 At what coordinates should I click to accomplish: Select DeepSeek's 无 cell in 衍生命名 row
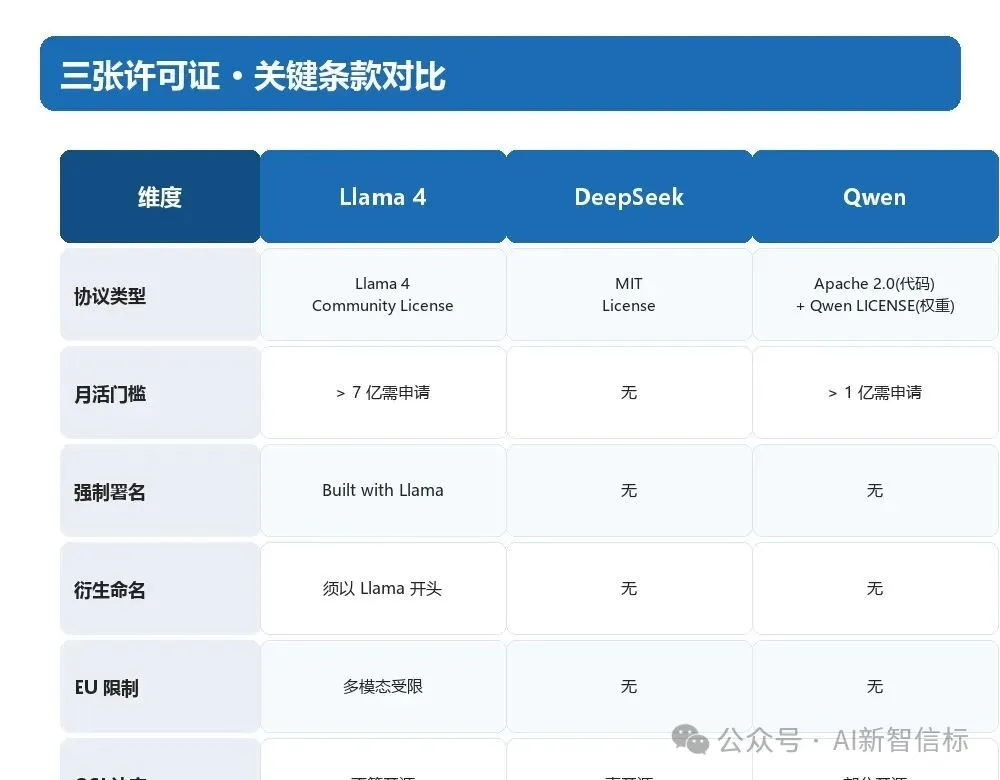click(x=629, y=589)
